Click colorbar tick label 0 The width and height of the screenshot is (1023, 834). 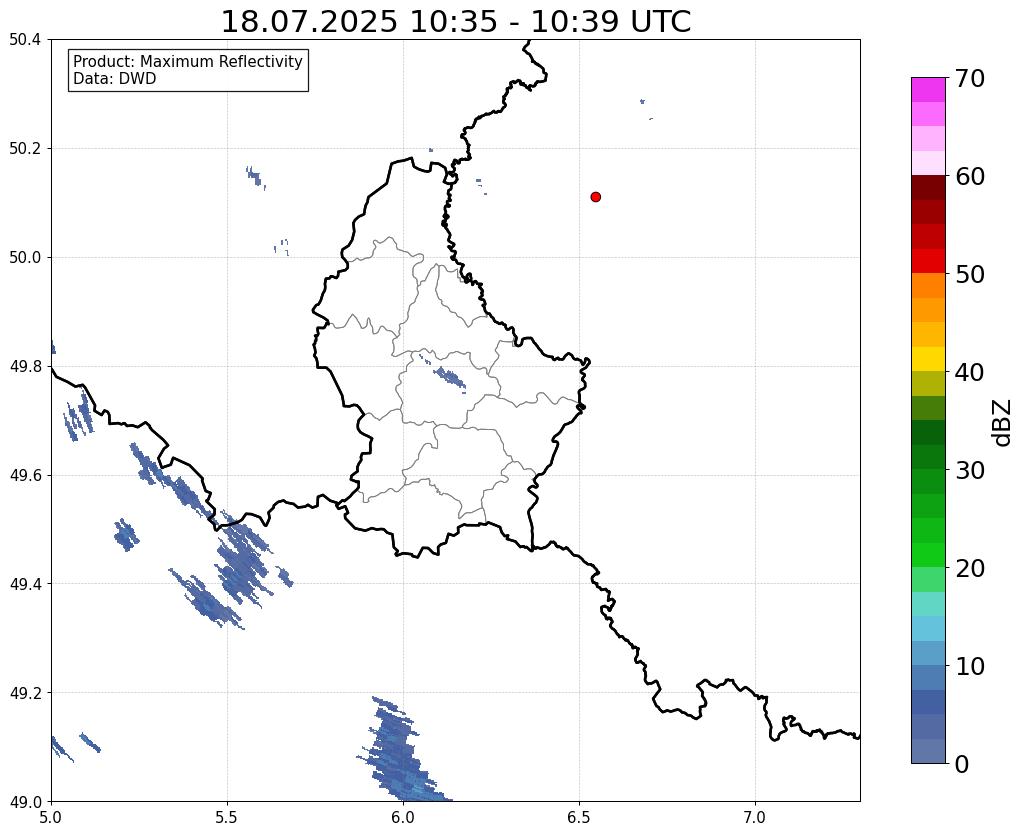point(962,764)
